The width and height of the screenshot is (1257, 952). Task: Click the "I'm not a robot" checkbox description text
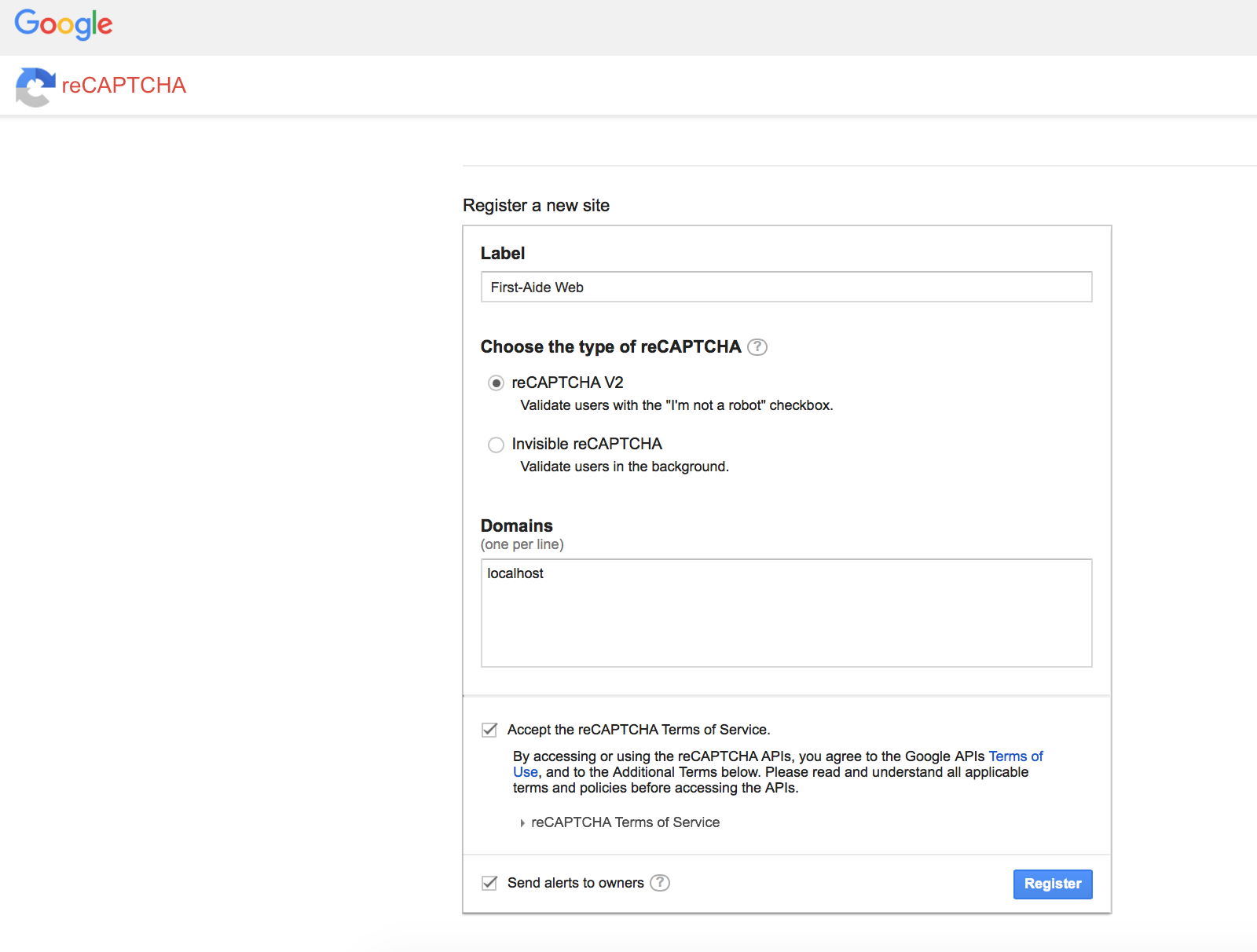click(x=676, y=405)
